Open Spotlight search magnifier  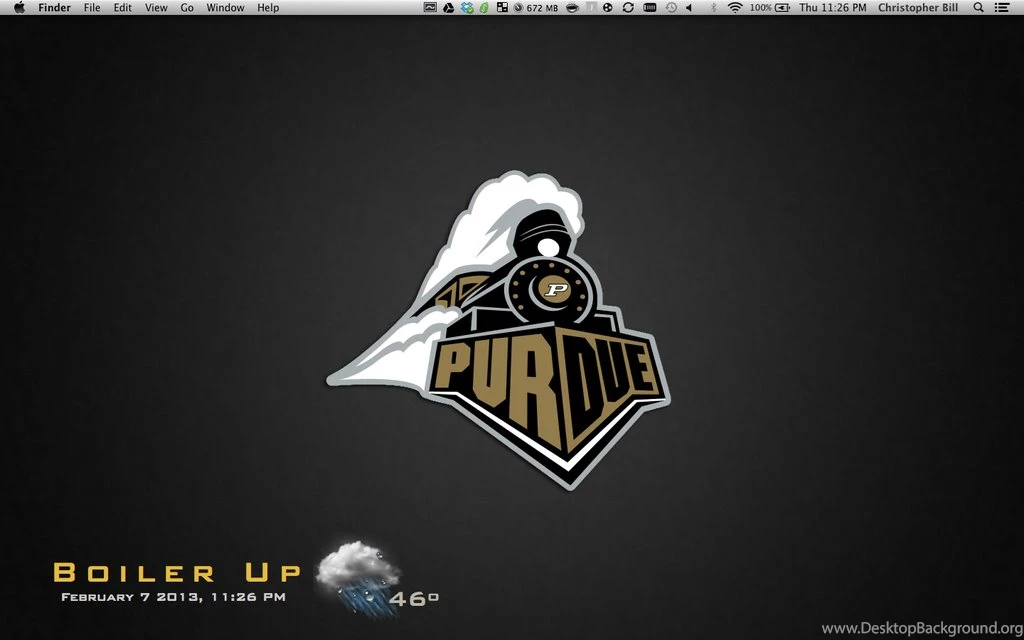pyautogui.click(x=978, y=7)
